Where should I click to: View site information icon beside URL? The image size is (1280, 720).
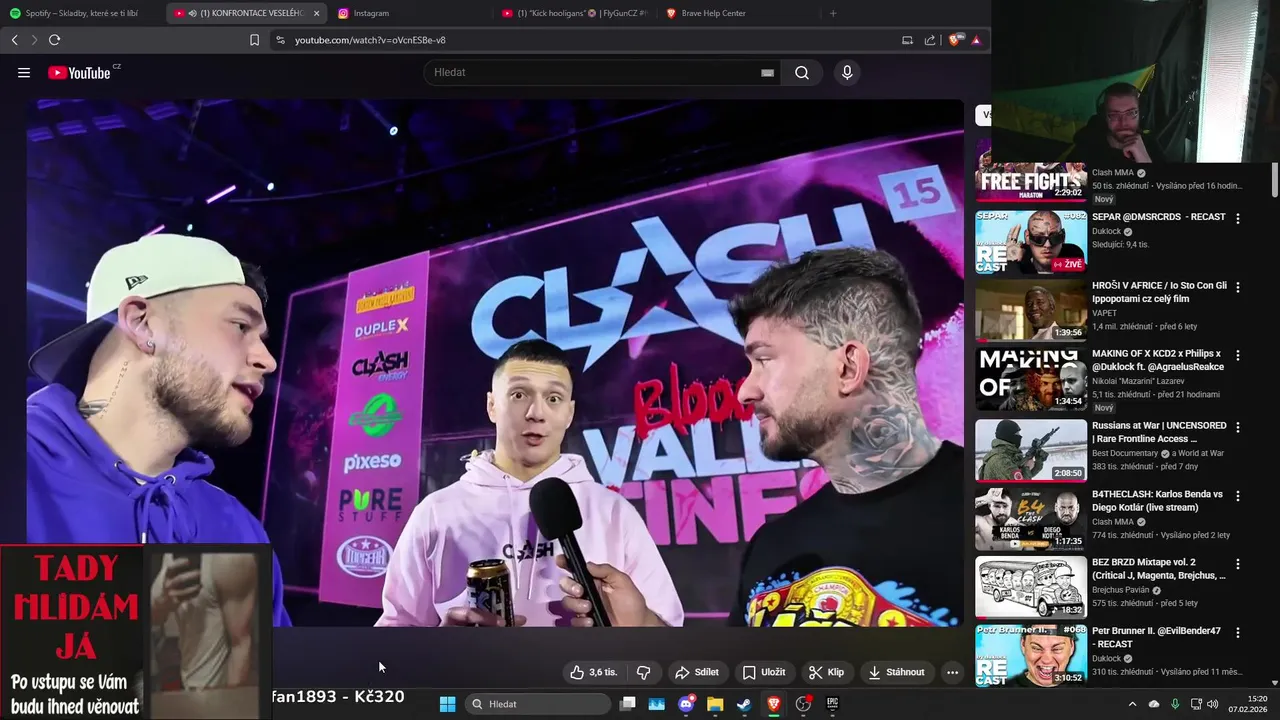[x=280, y=40]
